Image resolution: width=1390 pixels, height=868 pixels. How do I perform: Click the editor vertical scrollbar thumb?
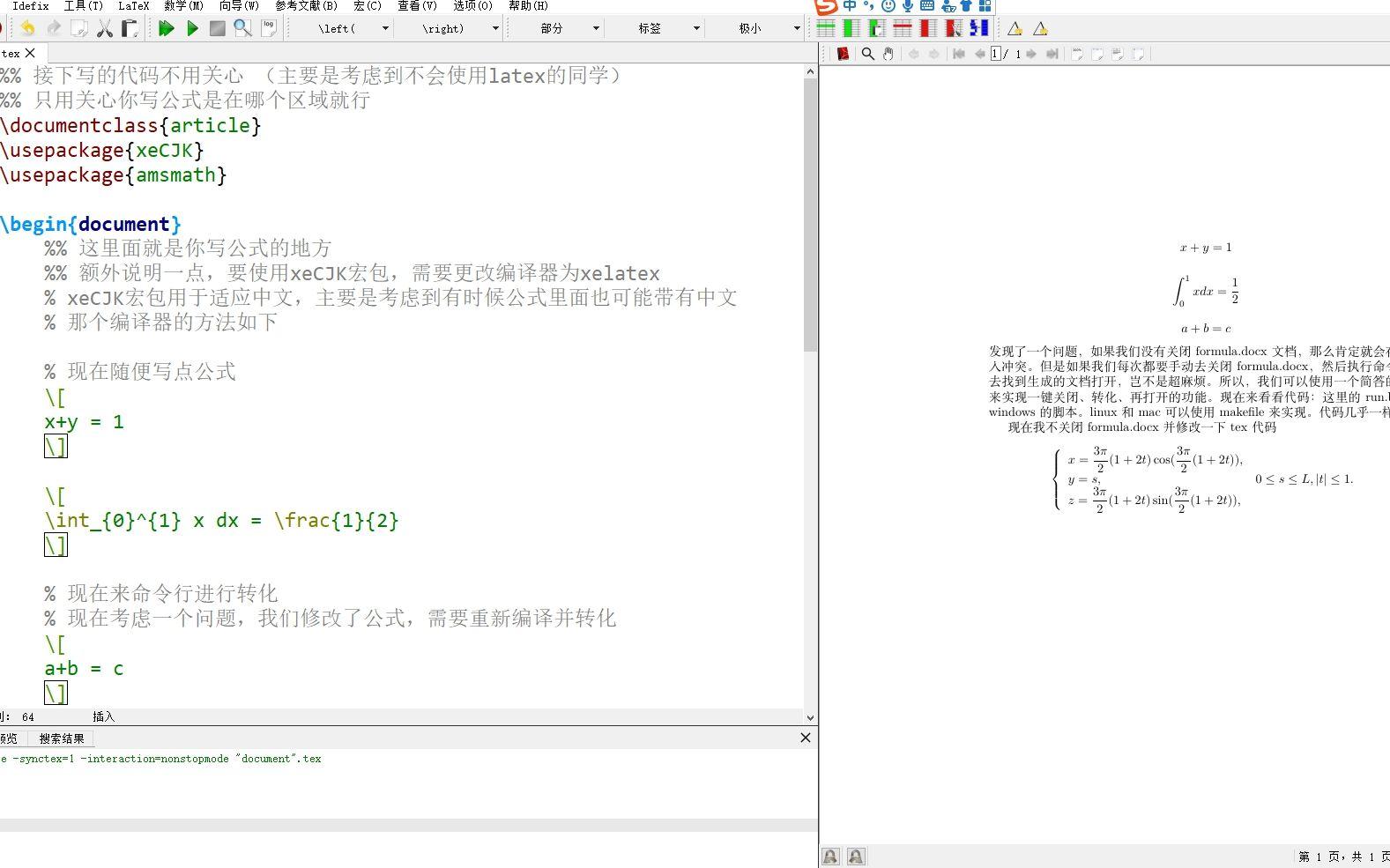(810, 211)
